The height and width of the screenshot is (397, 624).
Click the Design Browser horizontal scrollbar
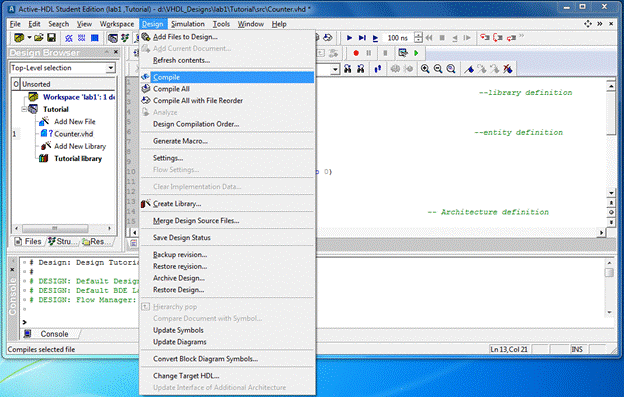click(x=62, y=229)
